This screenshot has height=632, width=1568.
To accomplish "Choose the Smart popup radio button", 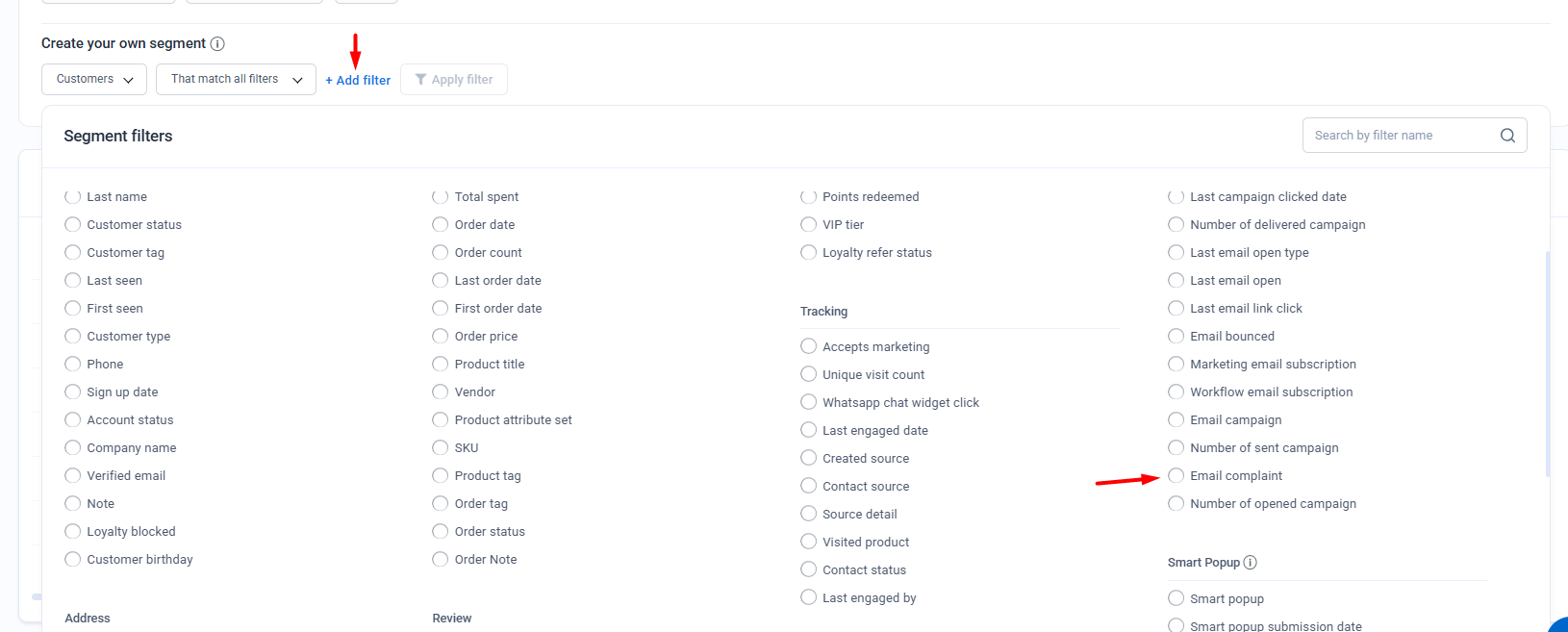I will (x=1176, y=598).
